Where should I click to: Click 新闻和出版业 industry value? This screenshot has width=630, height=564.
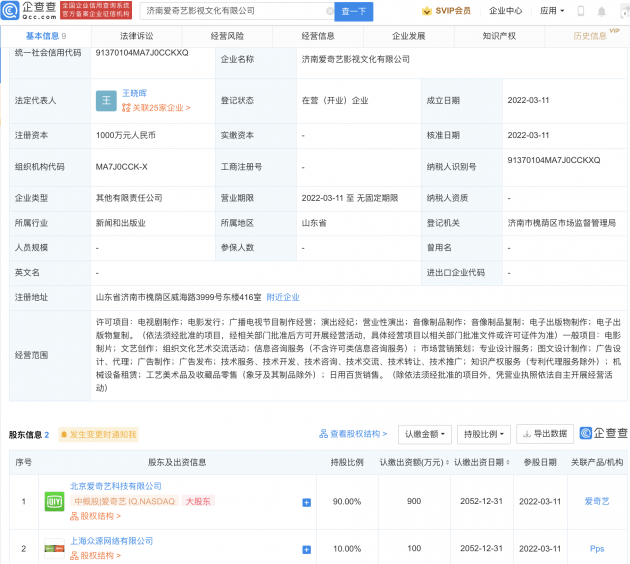121,223
